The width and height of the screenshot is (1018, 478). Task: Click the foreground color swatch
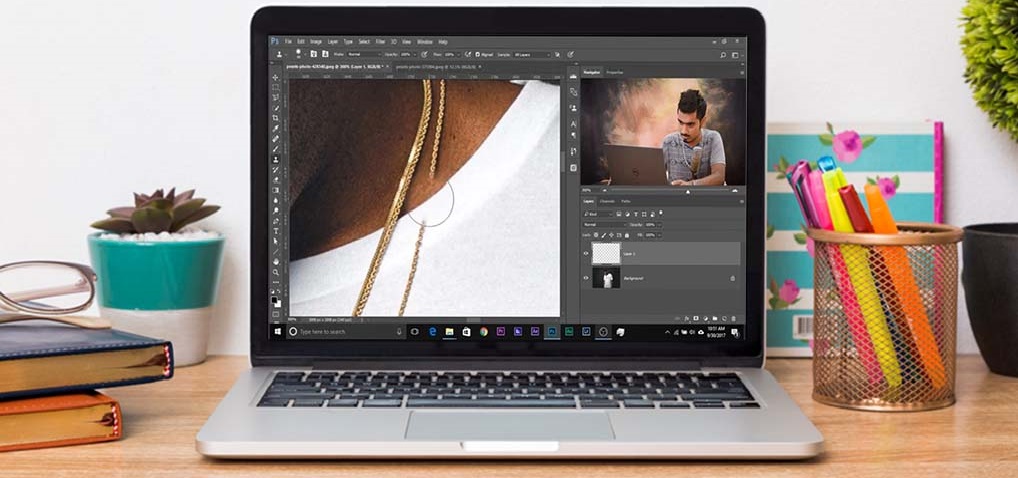275,298
